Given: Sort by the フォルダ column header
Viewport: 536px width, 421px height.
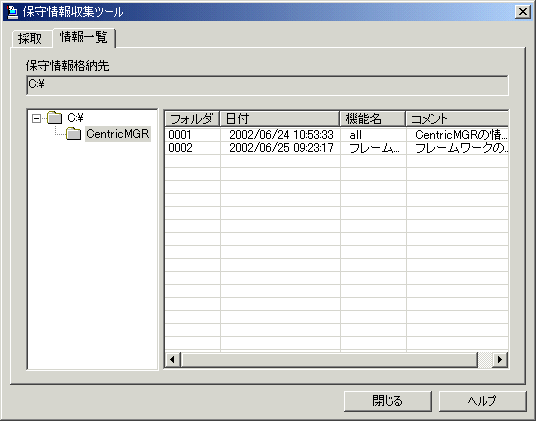Looking at the screenshot, I should pyautogui.click(x=192, y=119).
